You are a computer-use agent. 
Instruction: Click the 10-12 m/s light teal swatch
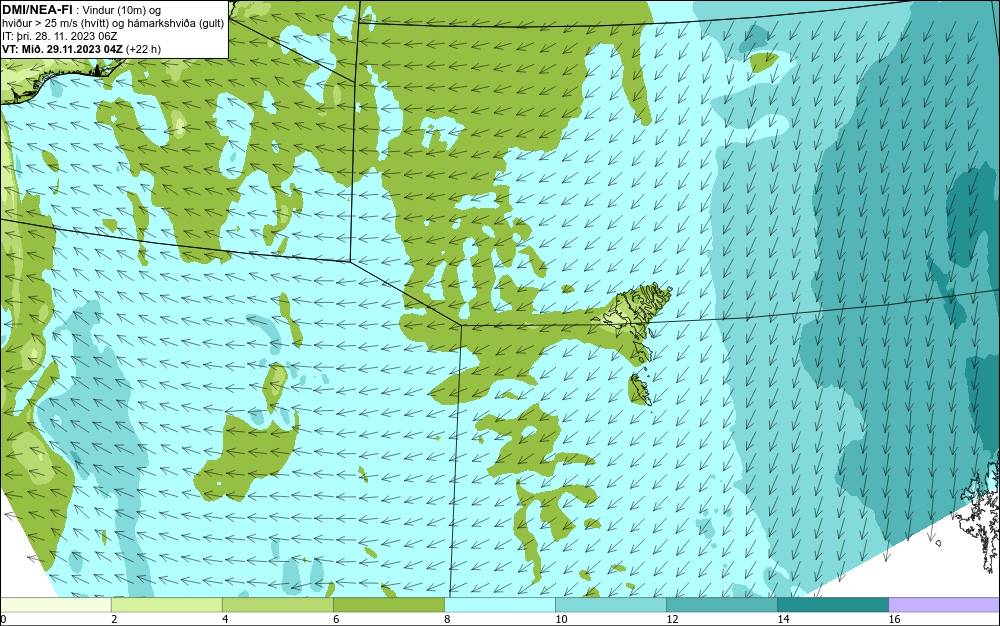pos(610,604)
